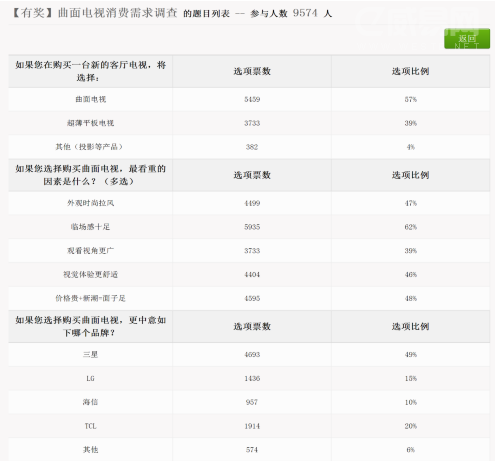Image resolution: width=495 pixels, height=461 pixels.
Task: Click the LG brand label
Action: coord(90,378)
